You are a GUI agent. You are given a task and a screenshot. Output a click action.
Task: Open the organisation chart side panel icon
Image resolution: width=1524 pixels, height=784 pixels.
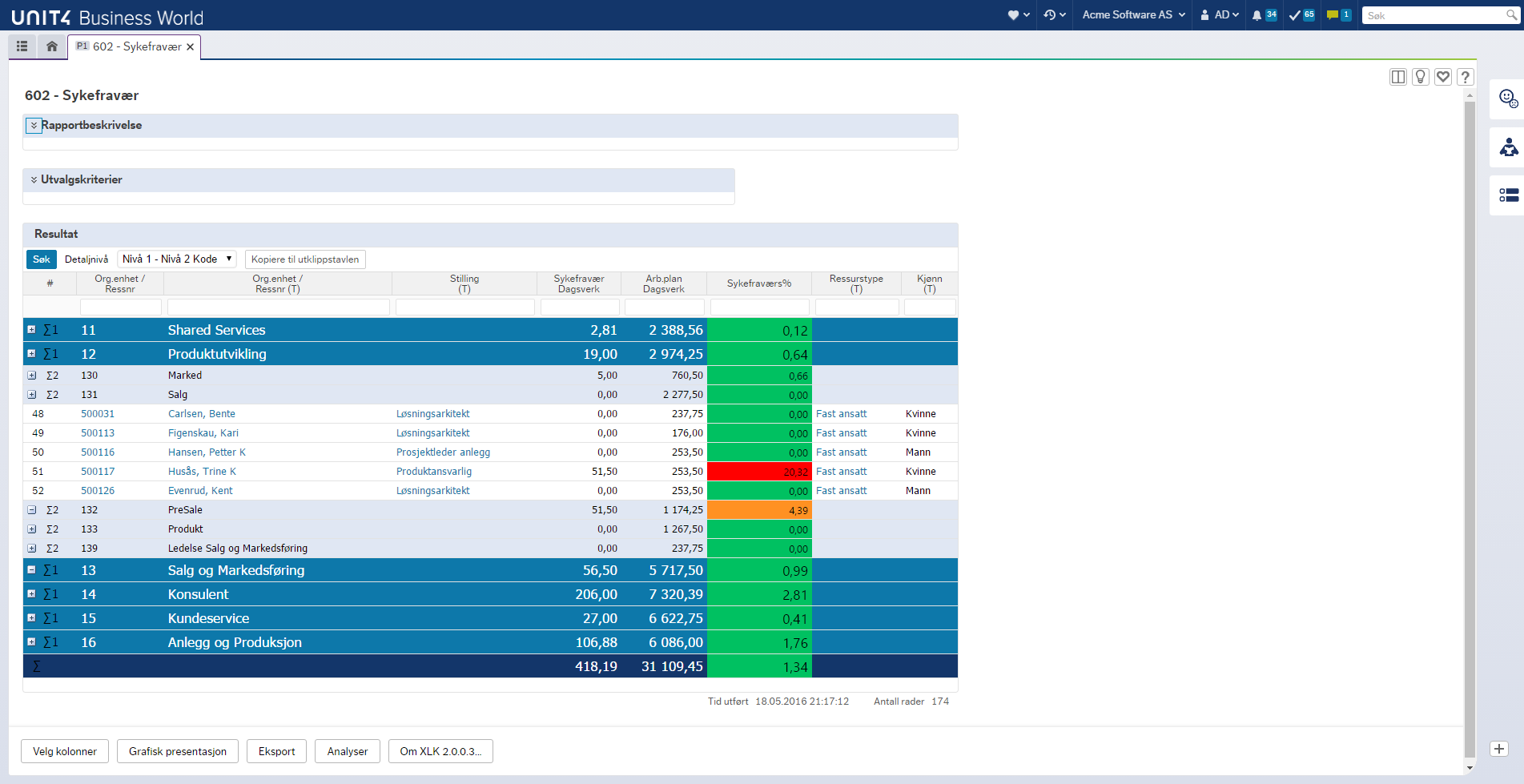[x=1508, y=147]
